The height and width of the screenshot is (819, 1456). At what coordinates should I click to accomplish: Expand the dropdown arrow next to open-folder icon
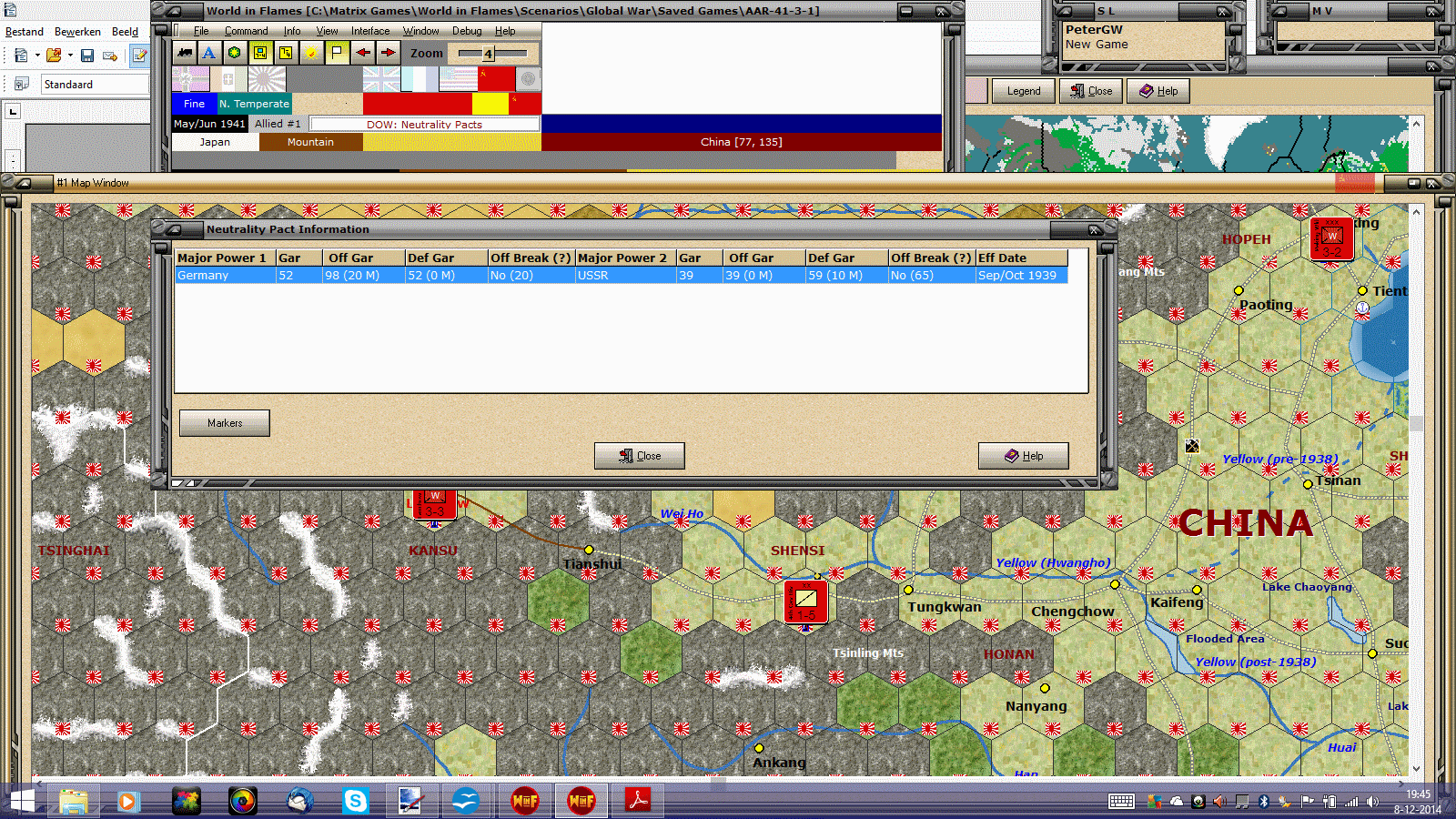(70, 56)
